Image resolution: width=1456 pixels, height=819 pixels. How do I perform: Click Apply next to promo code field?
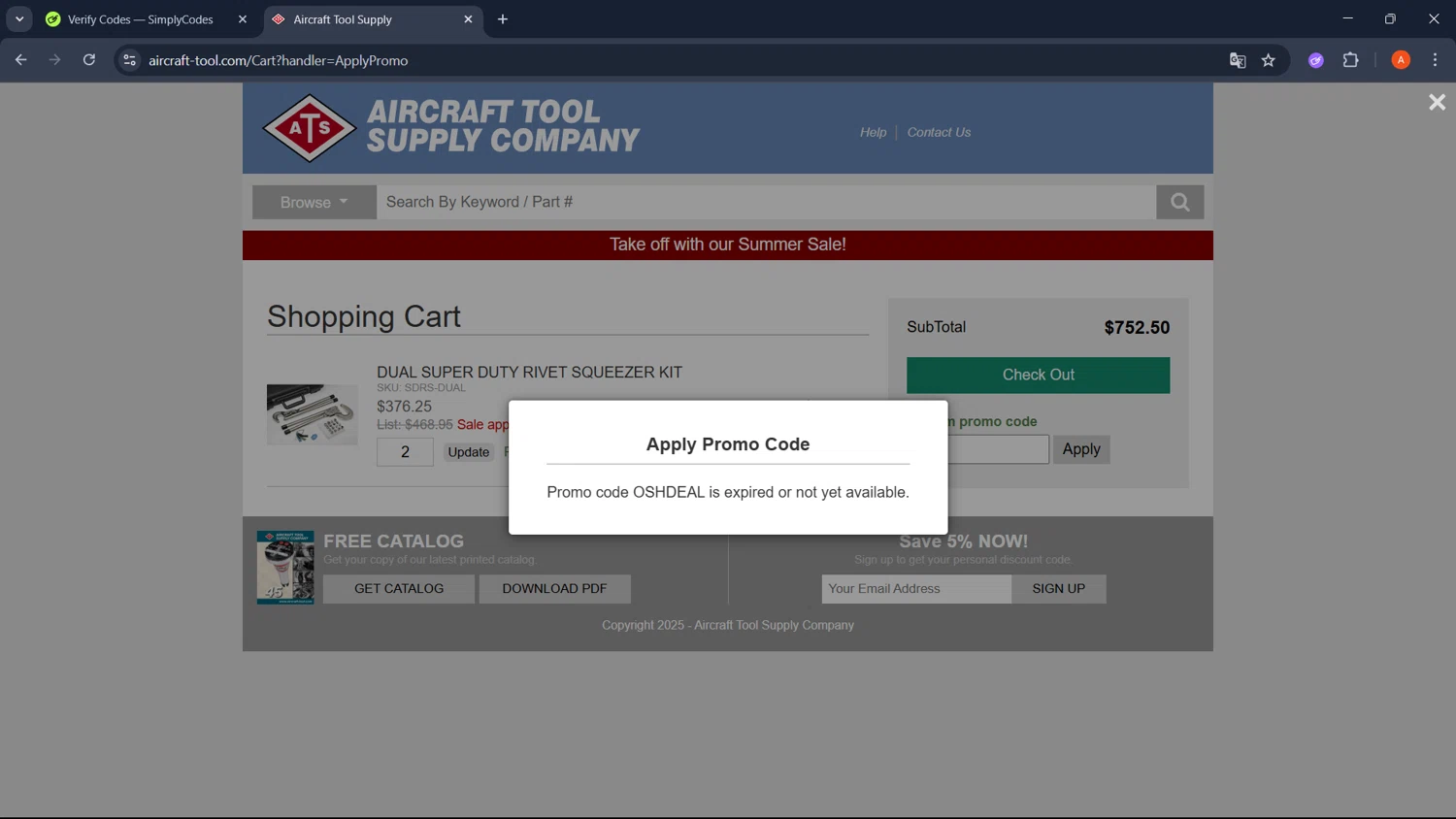pos(1080,449)
